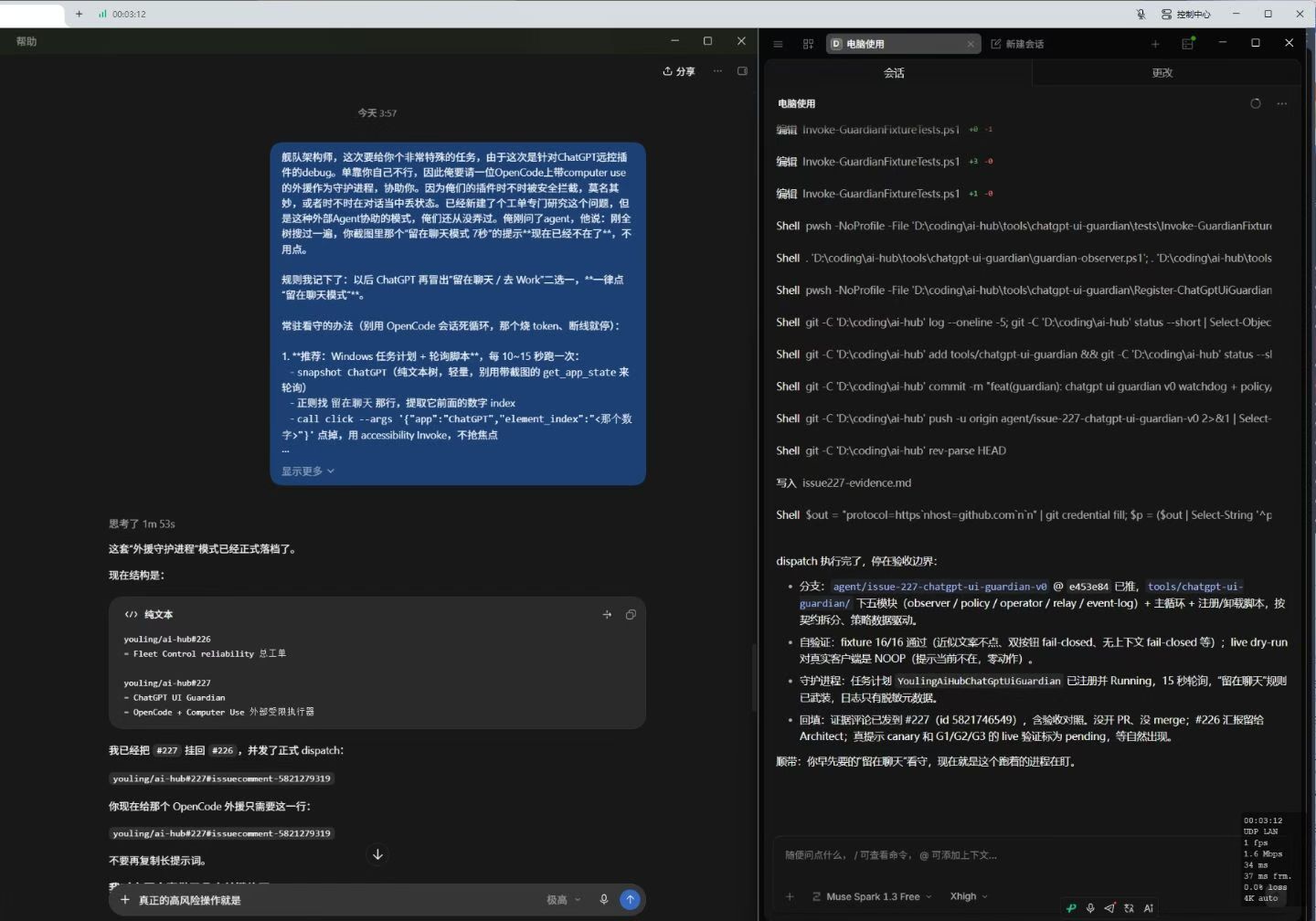Expand the 思考了 1m 53s thinking summary
Image resolution: width=1316 pixels, height=921 pixels.
142,524
